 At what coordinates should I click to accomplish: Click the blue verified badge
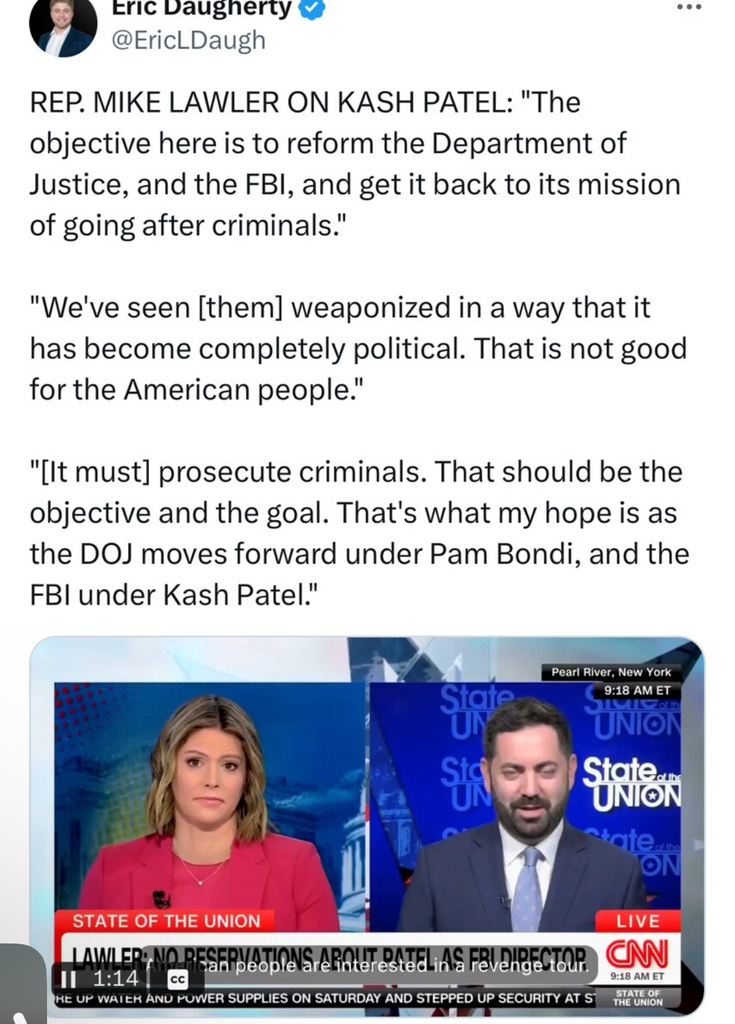[x=311, y=8]
